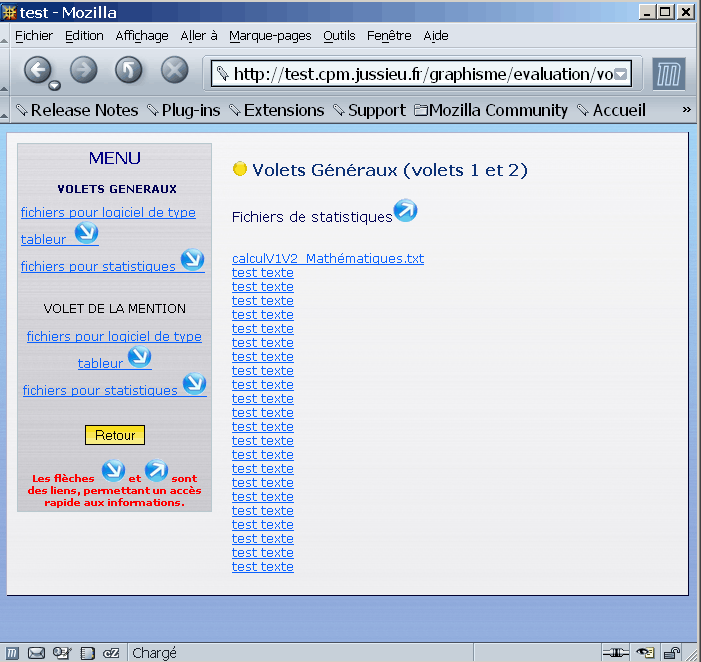Open the Fenêtre menu
This screenshot has height=662, width=701.
pyautogui.click(x=389, y=36)
